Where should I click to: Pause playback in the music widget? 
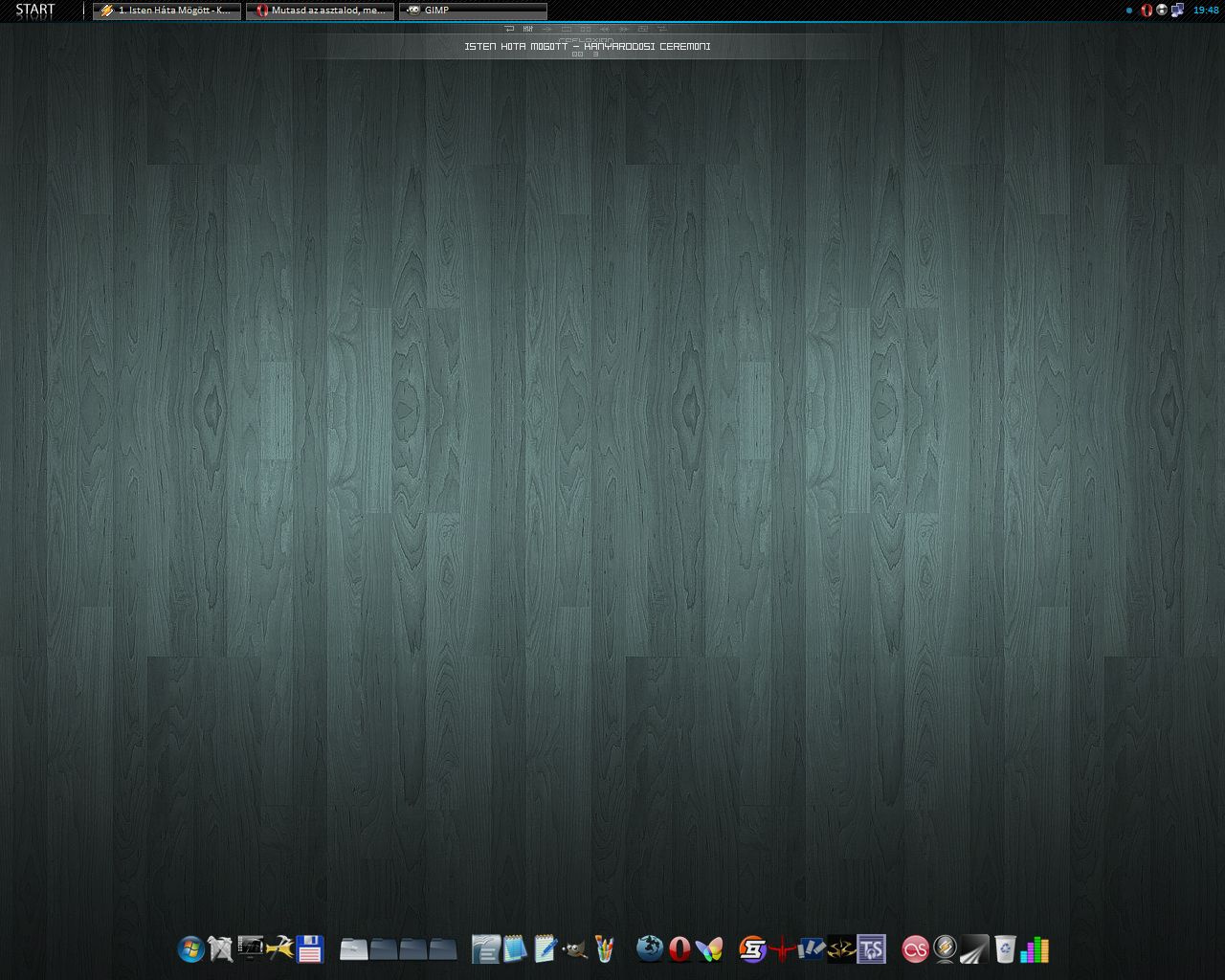coord(586,29)
